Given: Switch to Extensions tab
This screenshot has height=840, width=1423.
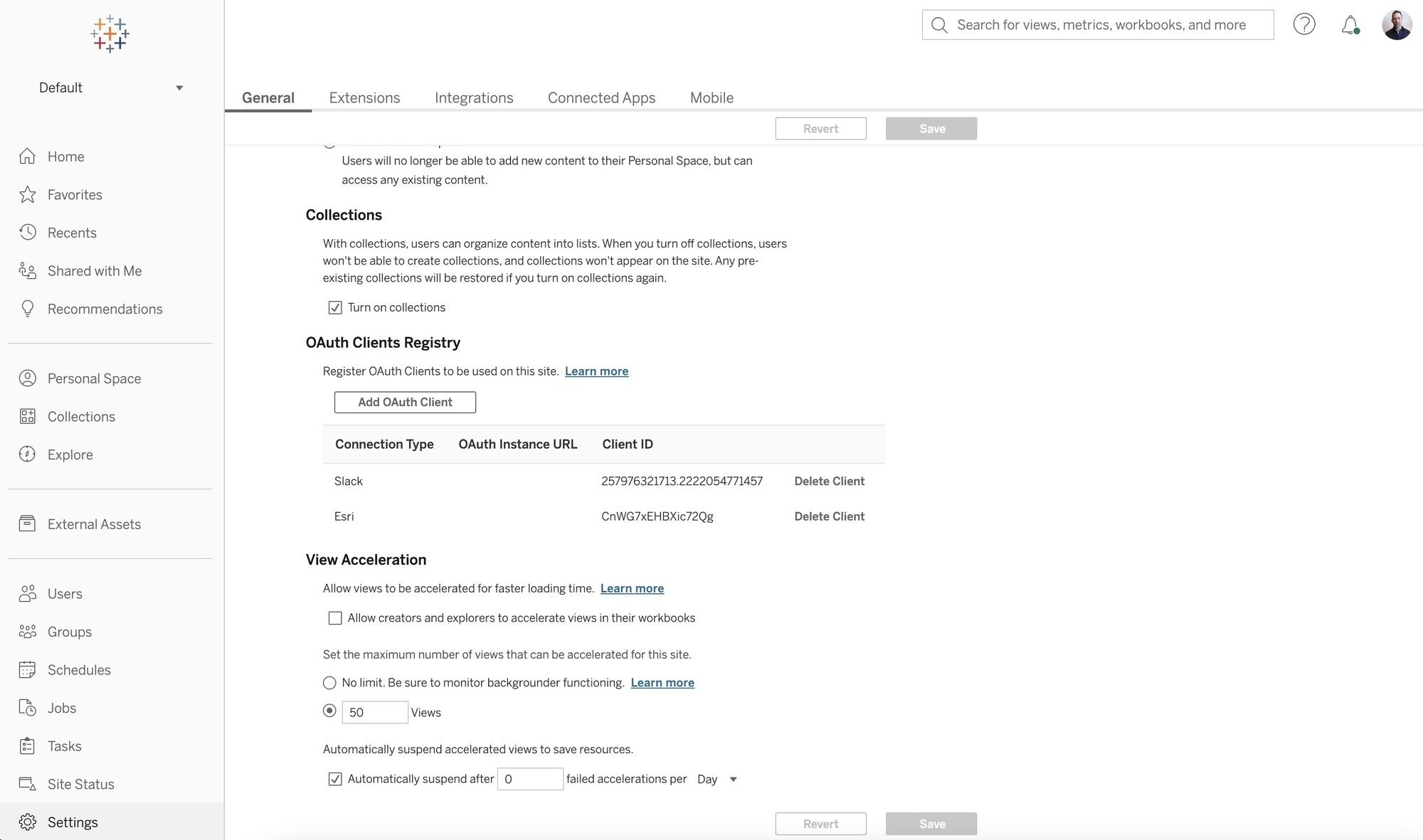Looking at the screenshot, I should (364, 97).
